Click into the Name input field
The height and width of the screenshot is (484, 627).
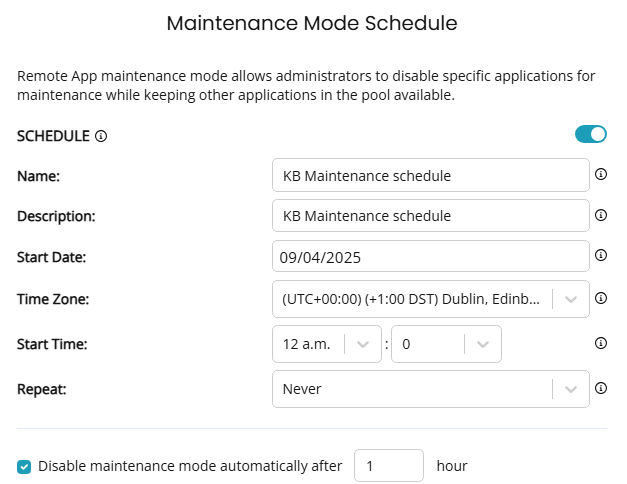pyautogui.click(x=431, y=175)
